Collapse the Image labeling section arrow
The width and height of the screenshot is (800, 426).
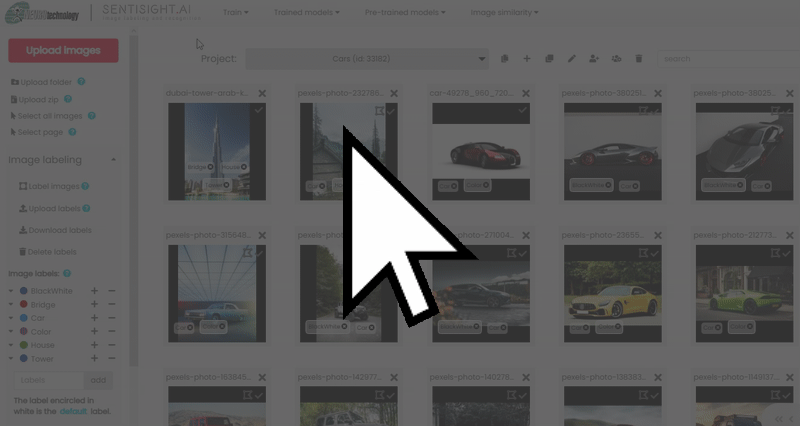pos(113,160)
